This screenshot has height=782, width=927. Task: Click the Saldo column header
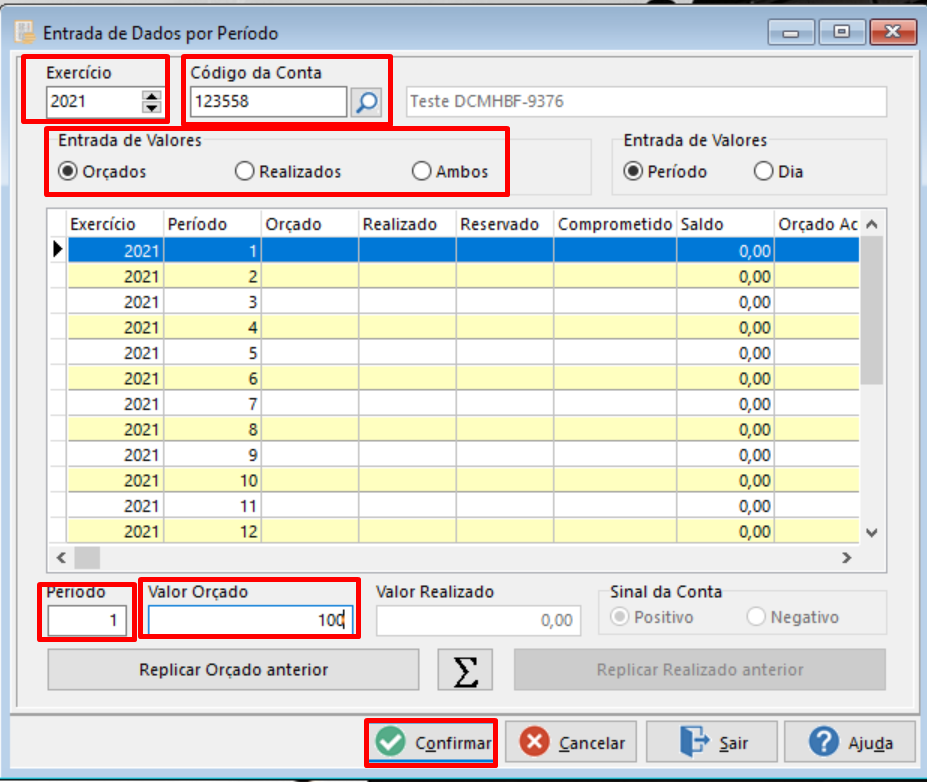point(725,224)
